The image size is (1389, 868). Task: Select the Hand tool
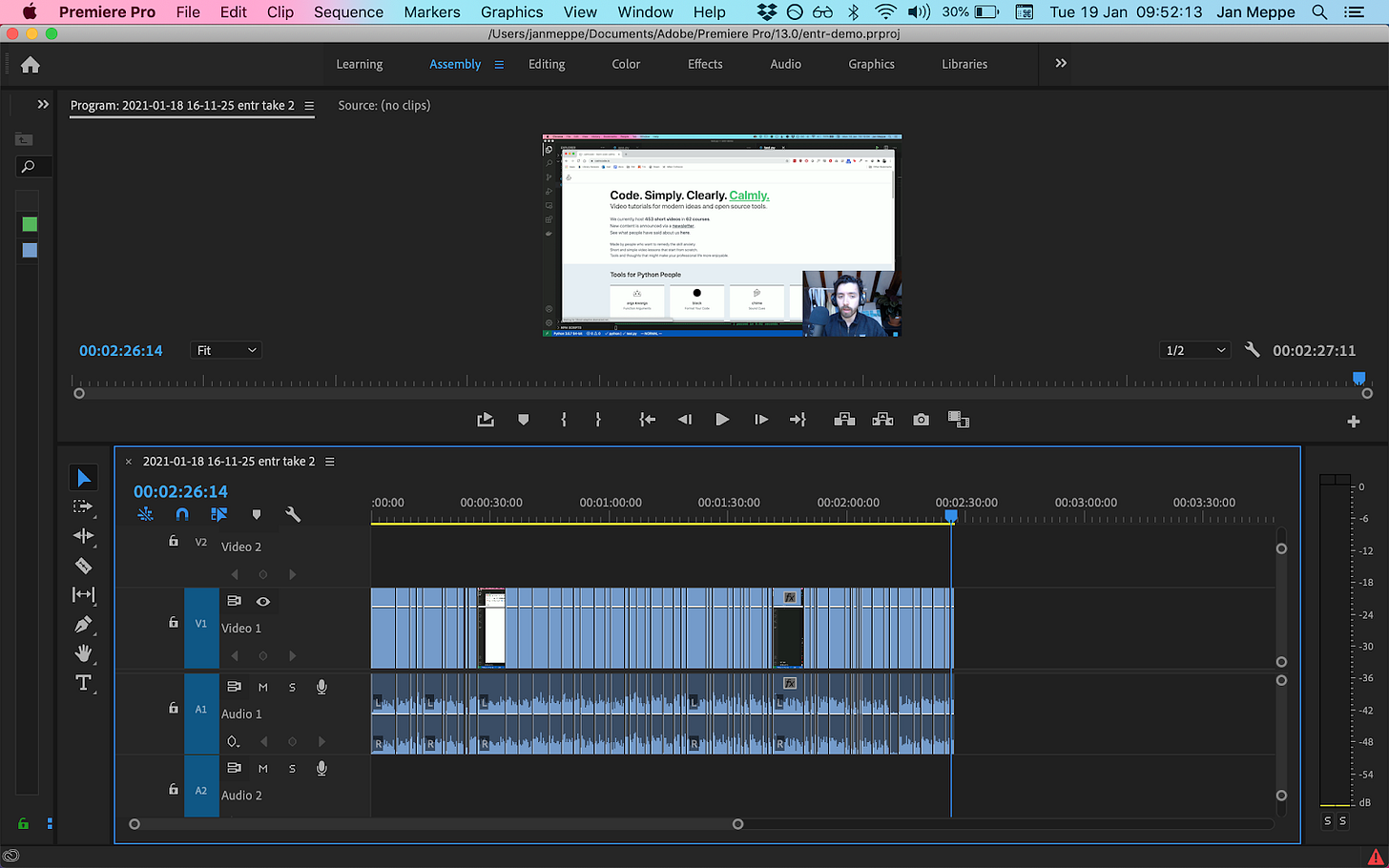point(84,653)
